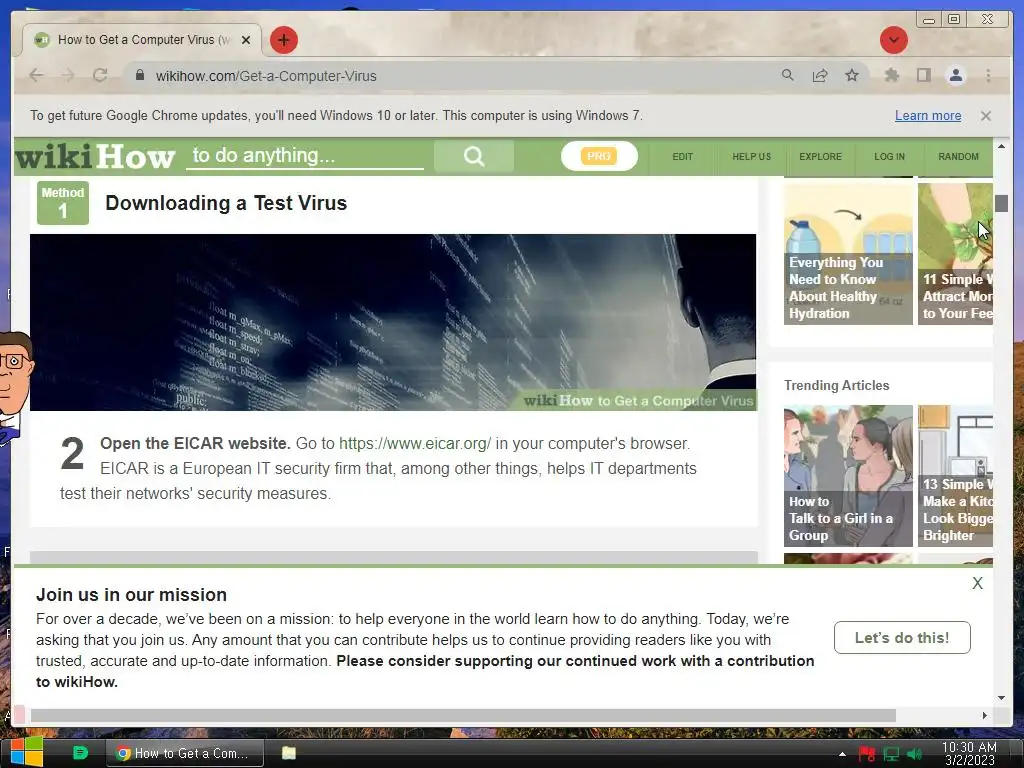Click the Downloading a Test Virus heading

point(226,203)
